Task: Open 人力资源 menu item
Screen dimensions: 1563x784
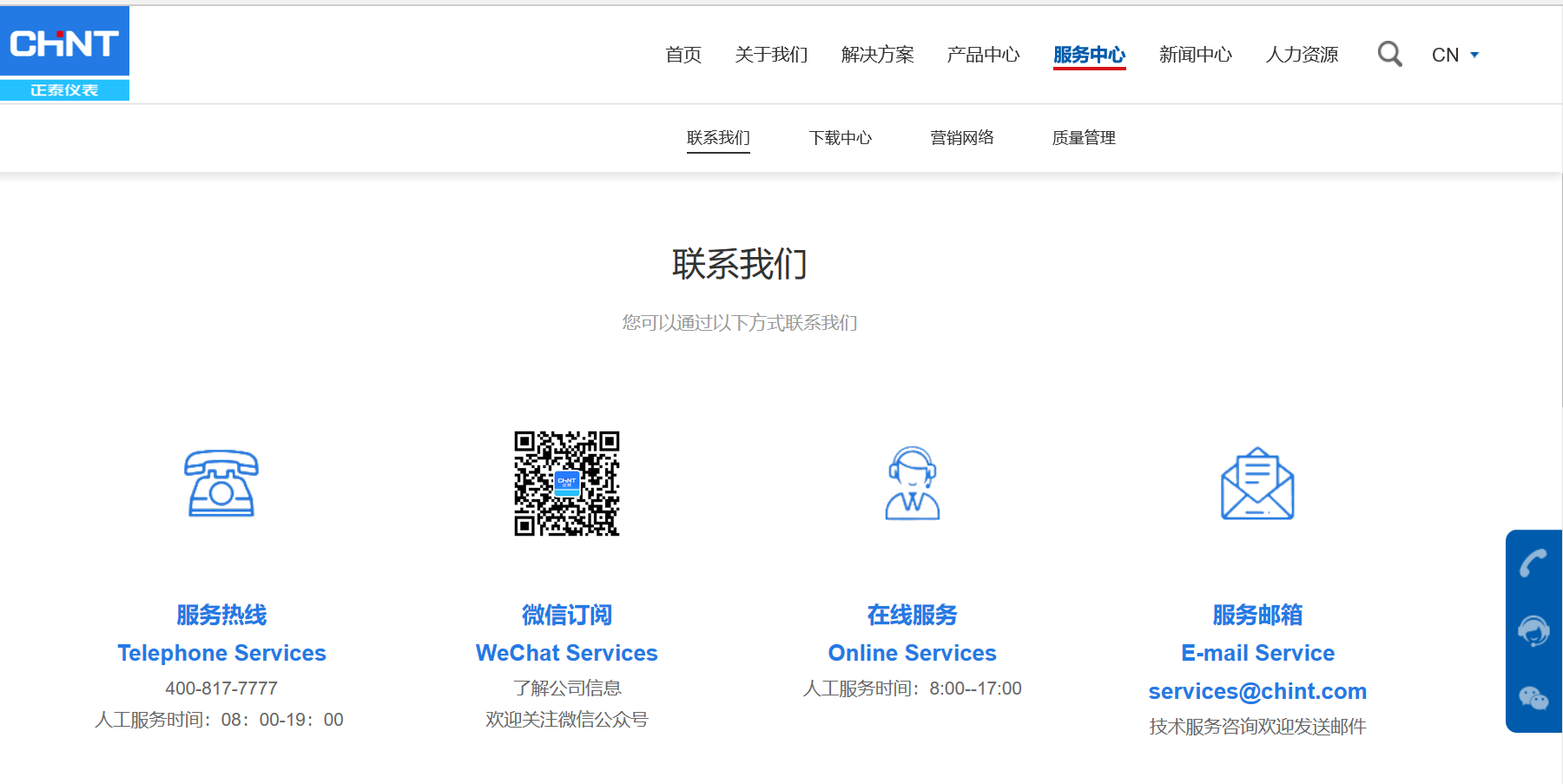Action: coord(1302,55)
